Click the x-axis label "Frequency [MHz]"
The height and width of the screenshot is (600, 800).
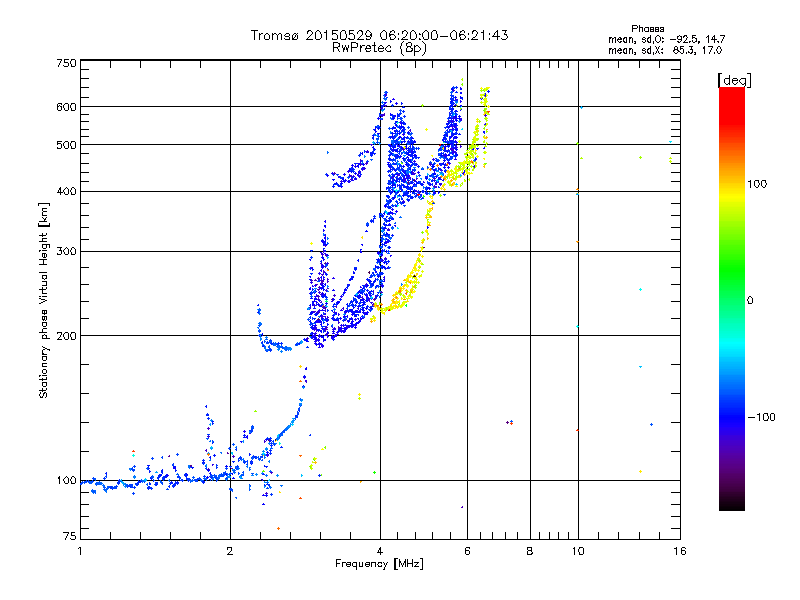point(379,564)
